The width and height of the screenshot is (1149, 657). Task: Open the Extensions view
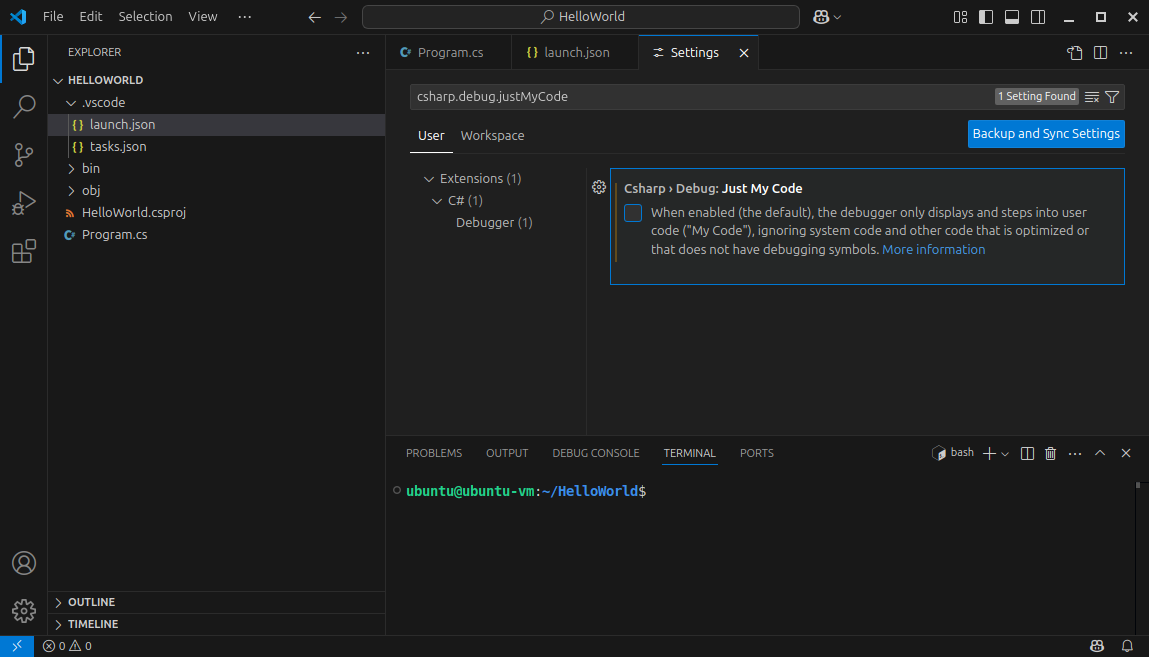(23, 251)
